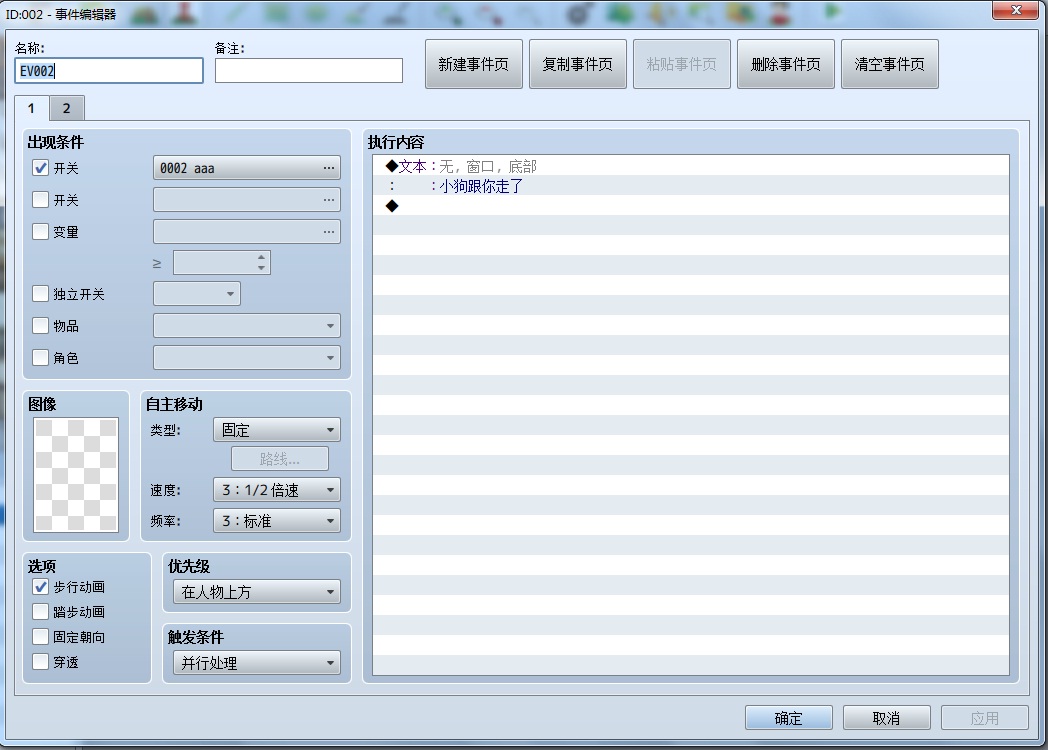Select the 文本:无, 窗口, 底部 command line

(690, 166)
